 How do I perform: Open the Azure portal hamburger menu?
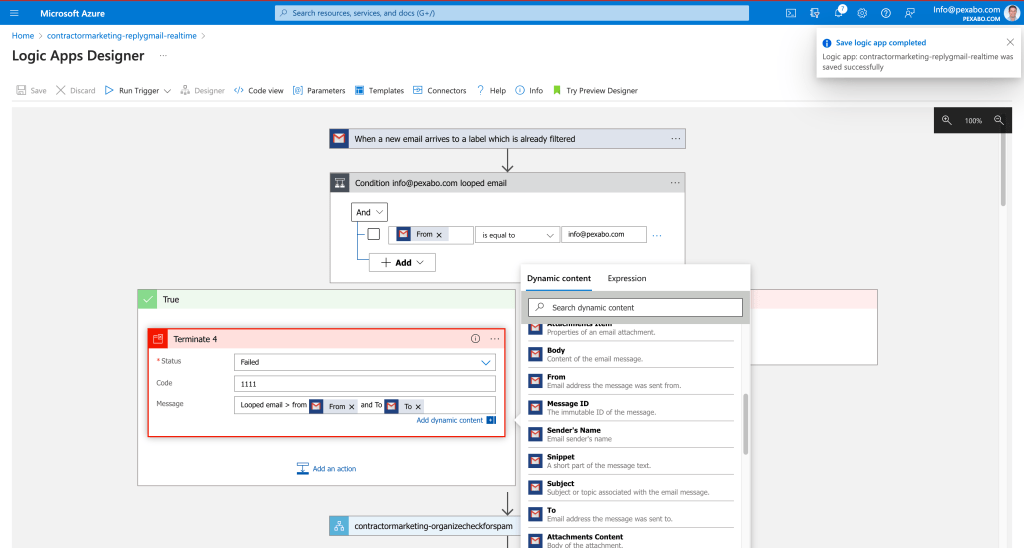pyautogui.click(x=14, y=13)
